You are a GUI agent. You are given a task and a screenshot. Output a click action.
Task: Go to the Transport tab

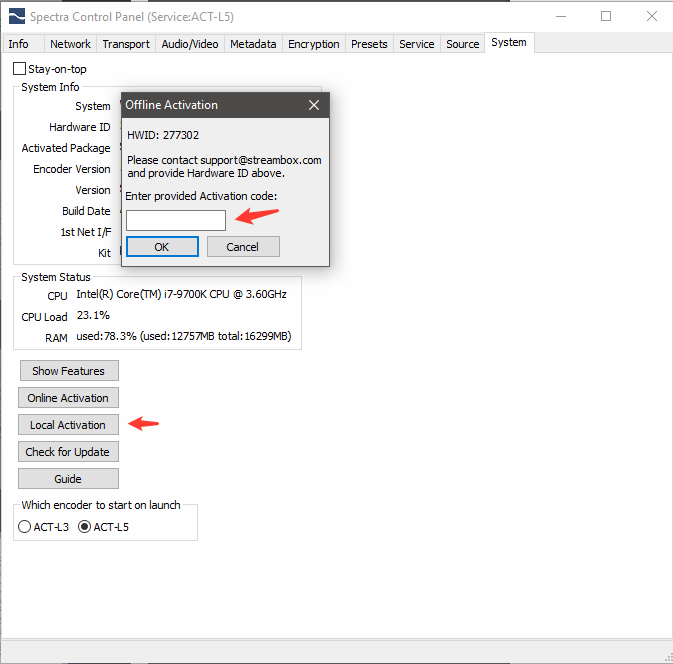coord(126,44)
